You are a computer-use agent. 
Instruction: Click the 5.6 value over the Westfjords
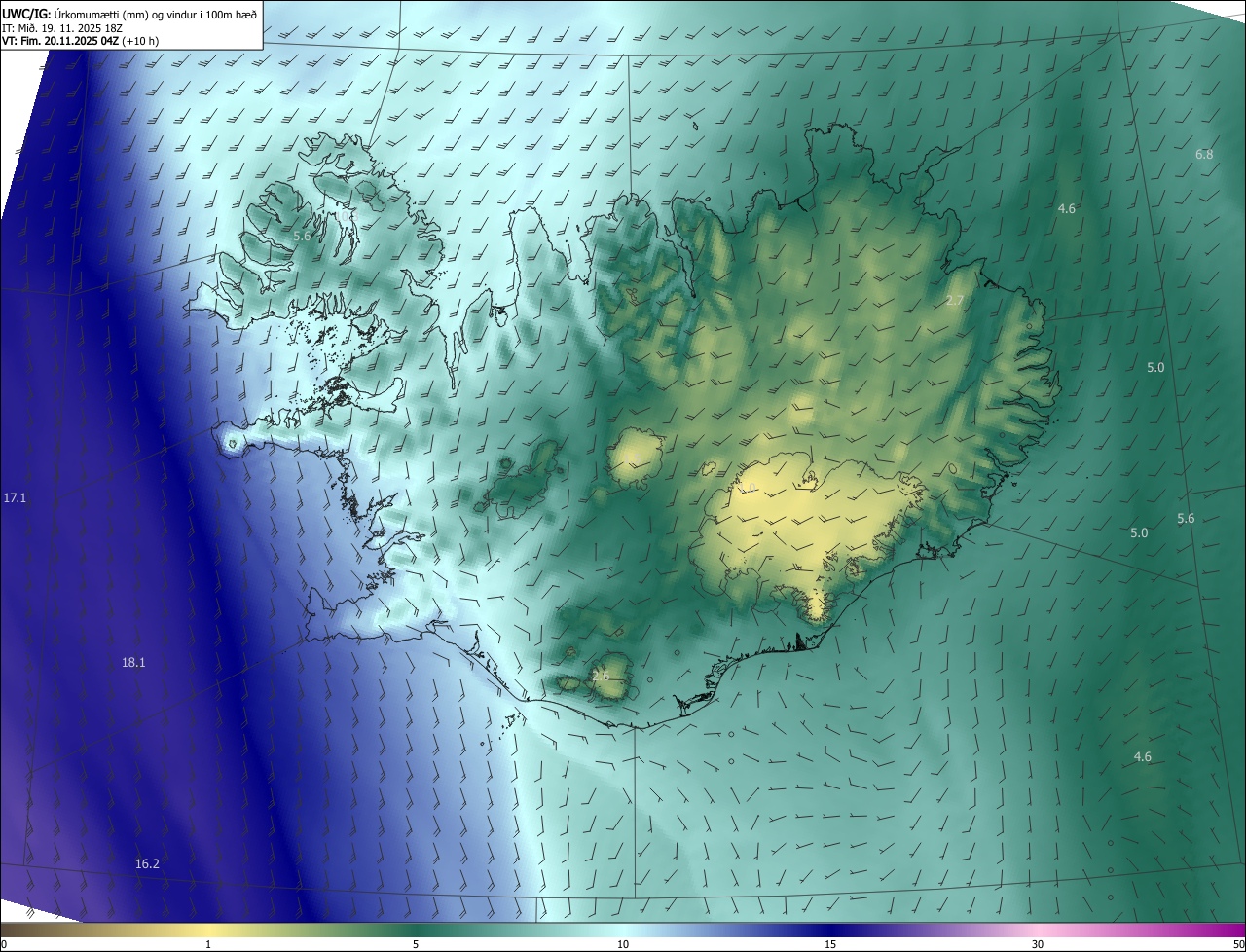point(301,236)
